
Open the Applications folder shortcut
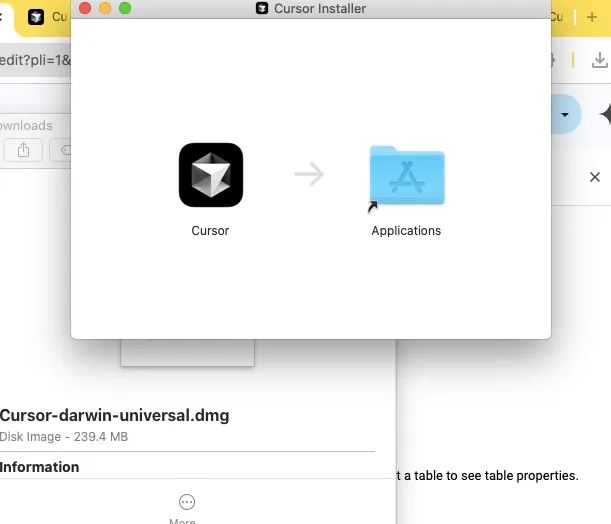(x=407, y=175)
